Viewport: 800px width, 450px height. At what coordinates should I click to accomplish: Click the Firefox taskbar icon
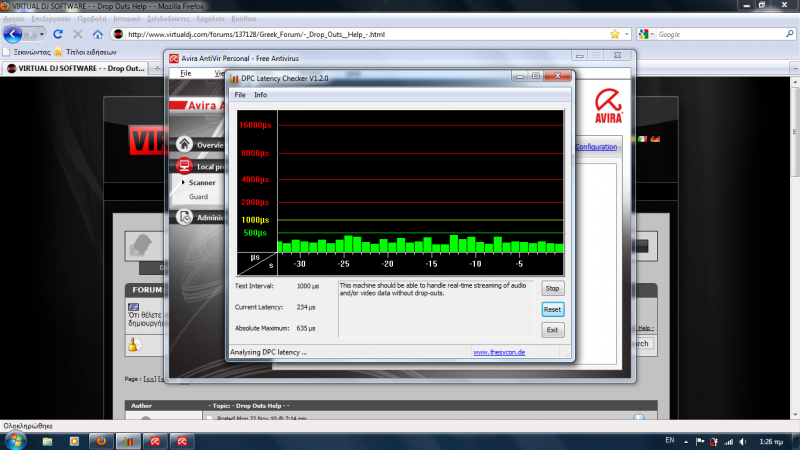click(101, 441)
